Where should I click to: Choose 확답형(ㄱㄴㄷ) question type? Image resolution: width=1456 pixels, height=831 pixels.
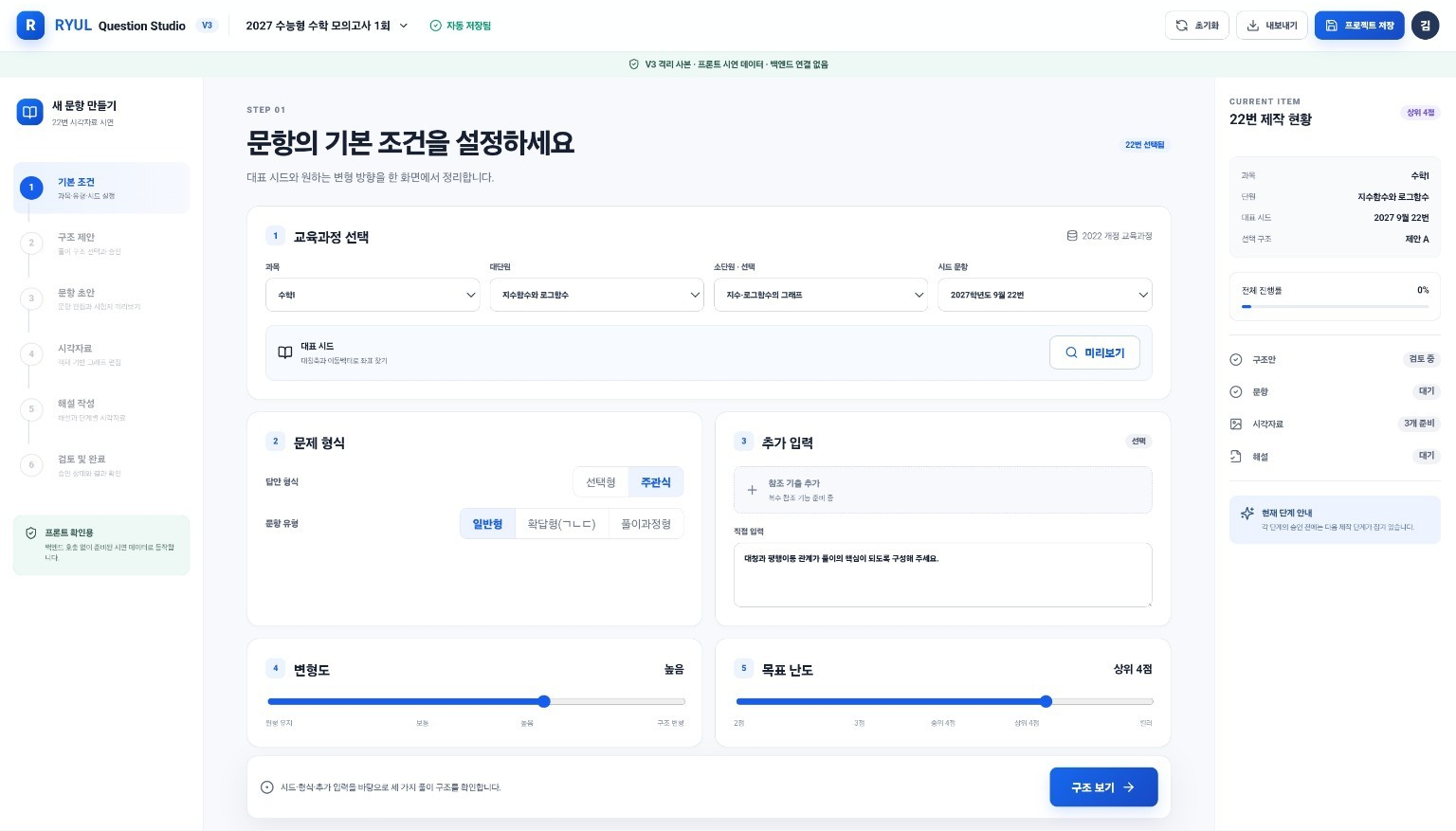point(561,524)
